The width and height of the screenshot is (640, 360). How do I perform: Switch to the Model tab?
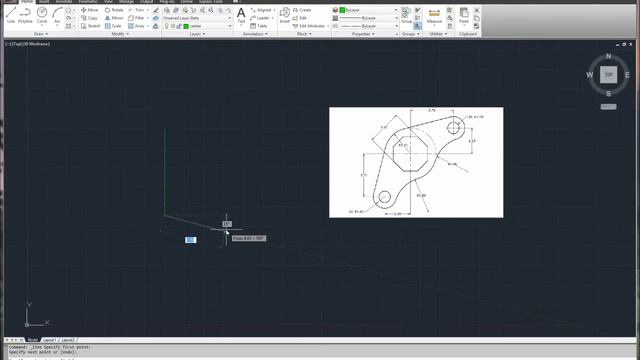[33, 340]
